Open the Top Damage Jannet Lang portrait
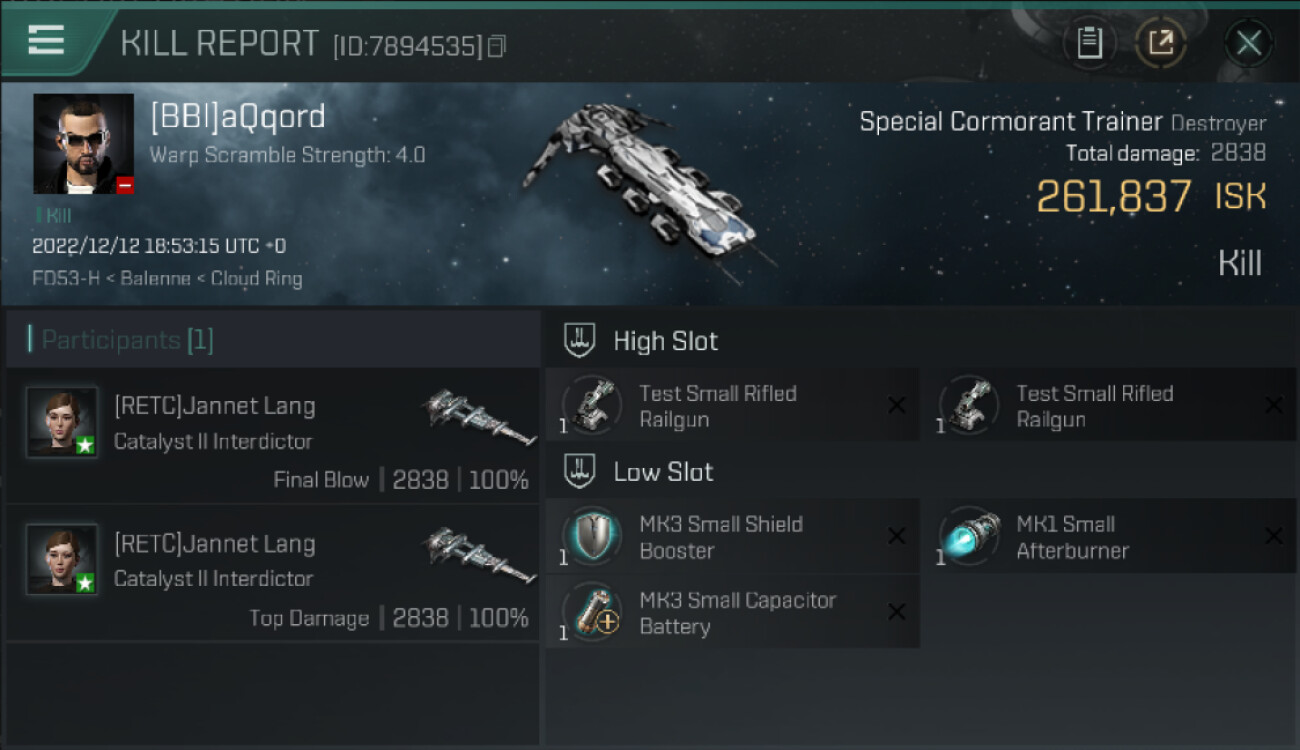This screenshot has width=1300, height=750. [x=62, y=560]
